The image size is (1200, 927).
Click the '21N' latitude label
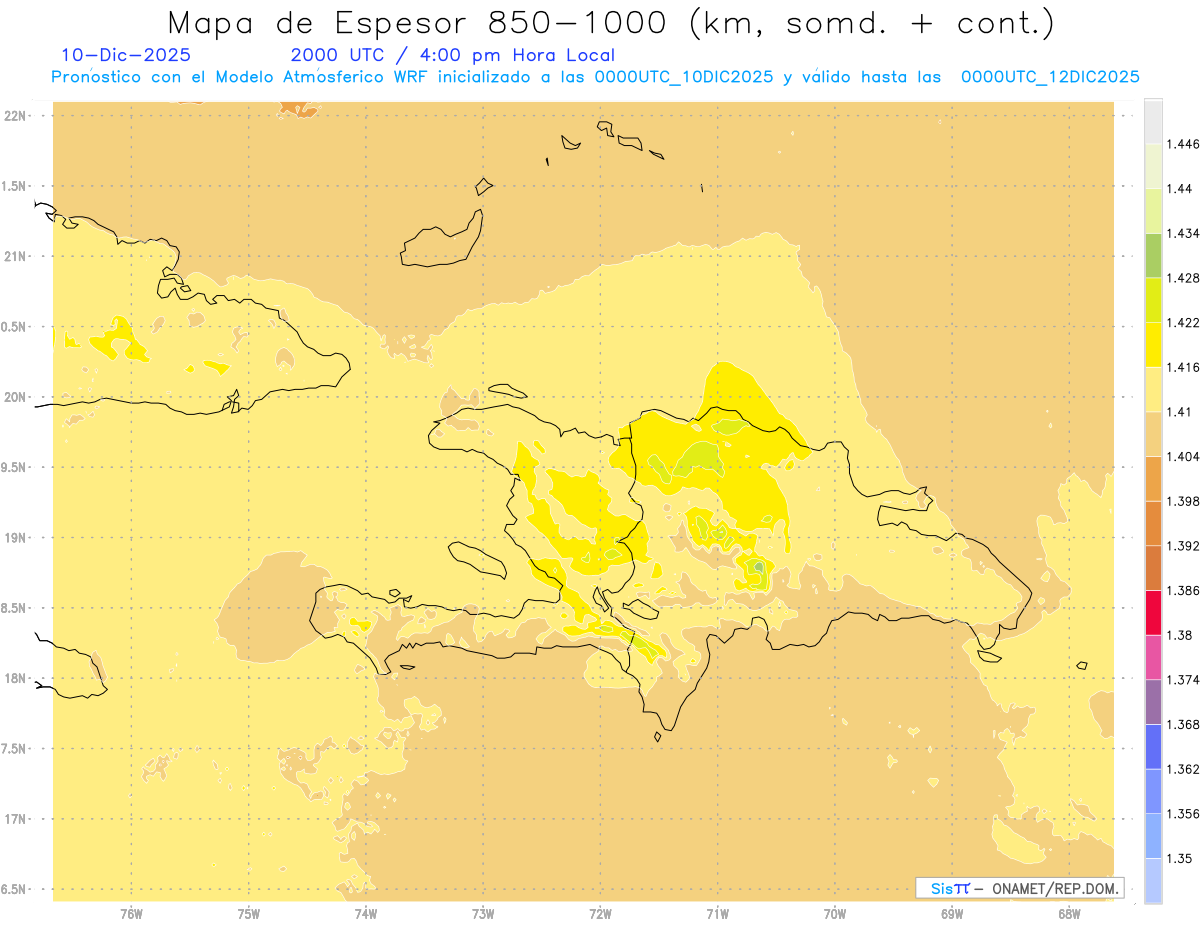[15, 256]
